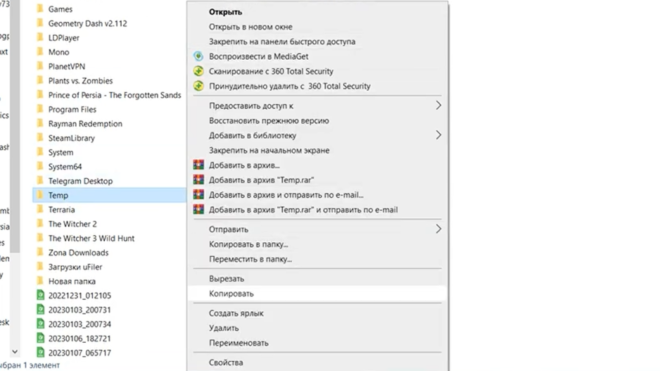Expand the 'Добавить в библиотеку' submenu arrow
660x371 pixels.
point(438,135)
